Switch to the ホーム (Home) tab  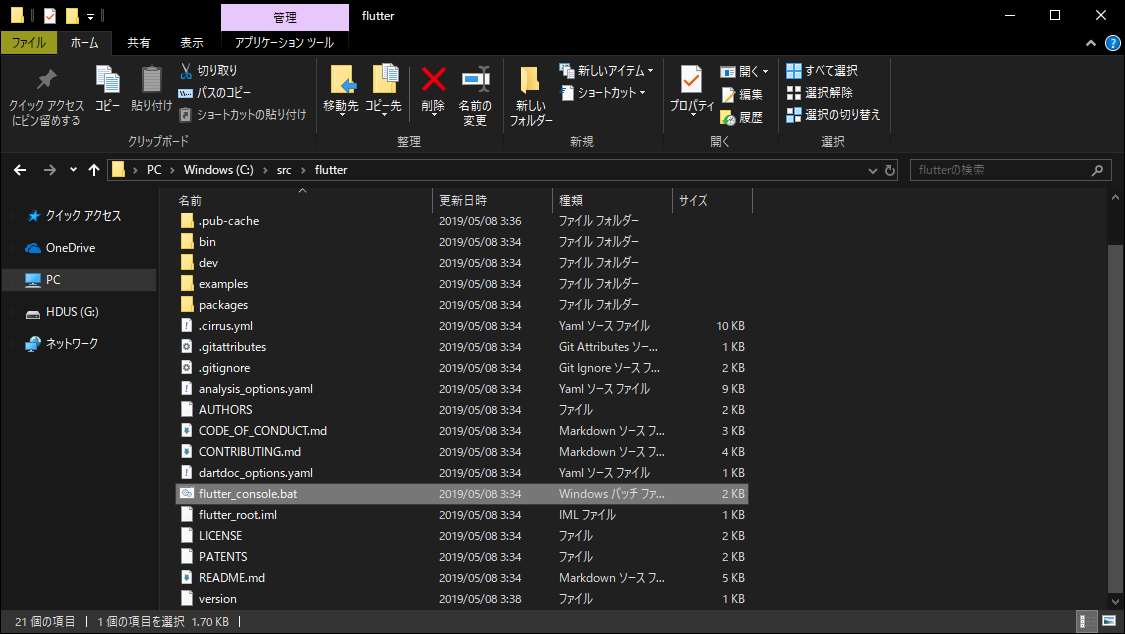tap(84, 42)
